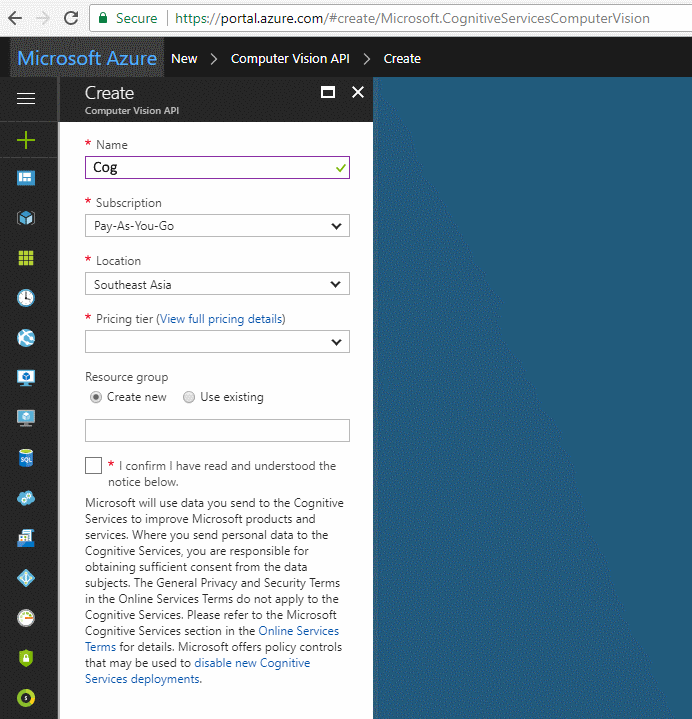Open Cloud services gear-cloud icon
This screenshot has width=692, height=719.
point(26,498)
